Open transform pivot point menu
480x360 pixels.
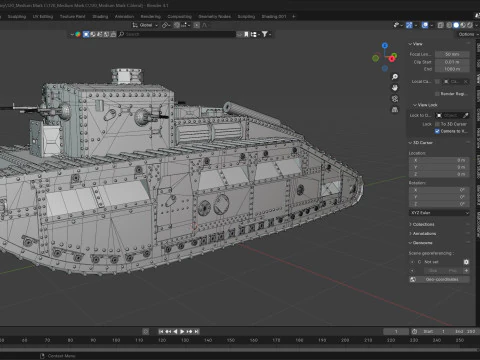pos(166,25)
